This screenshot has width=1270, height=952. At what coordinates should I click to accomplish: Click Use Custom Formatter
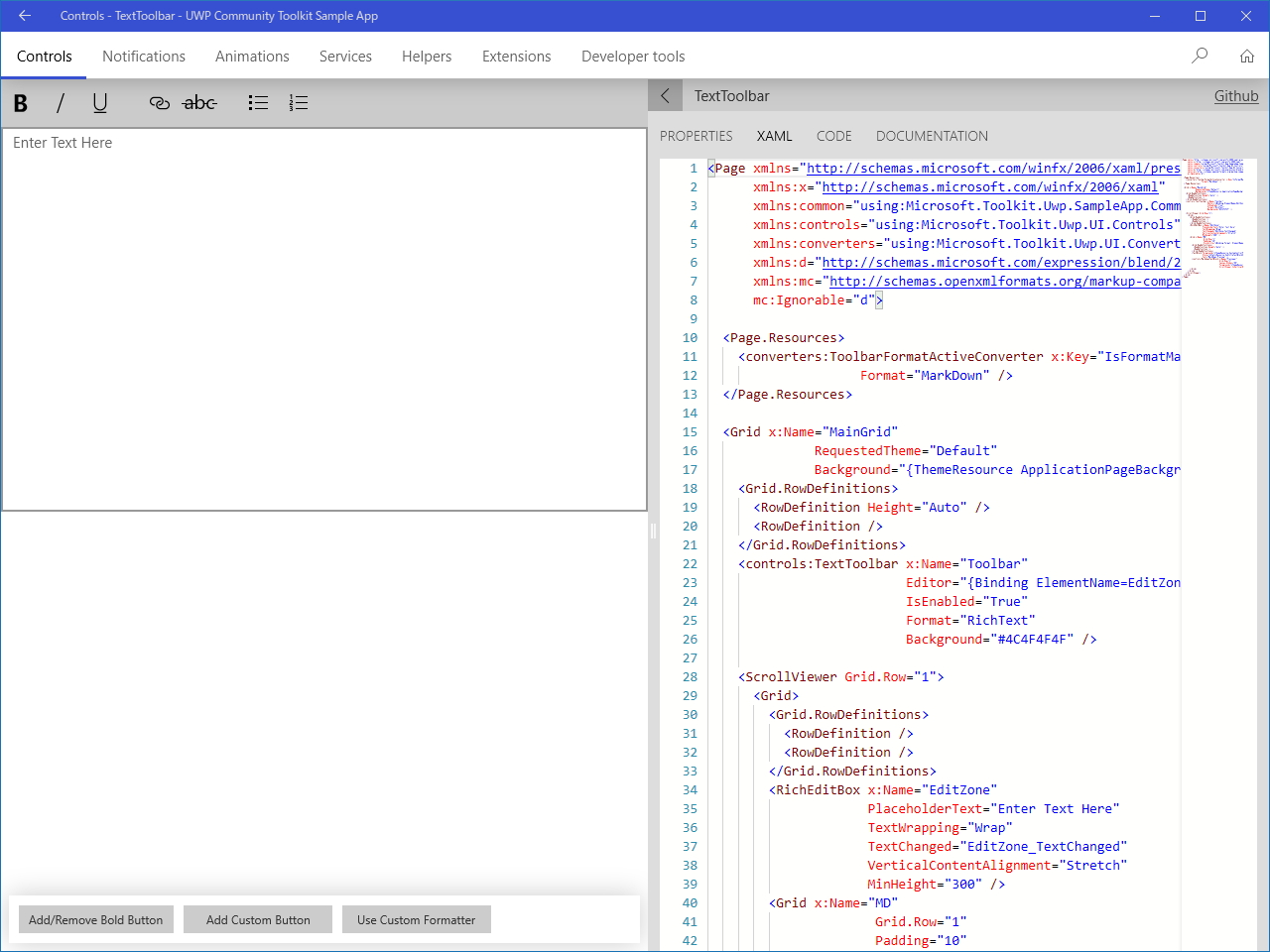click(416, 919)
